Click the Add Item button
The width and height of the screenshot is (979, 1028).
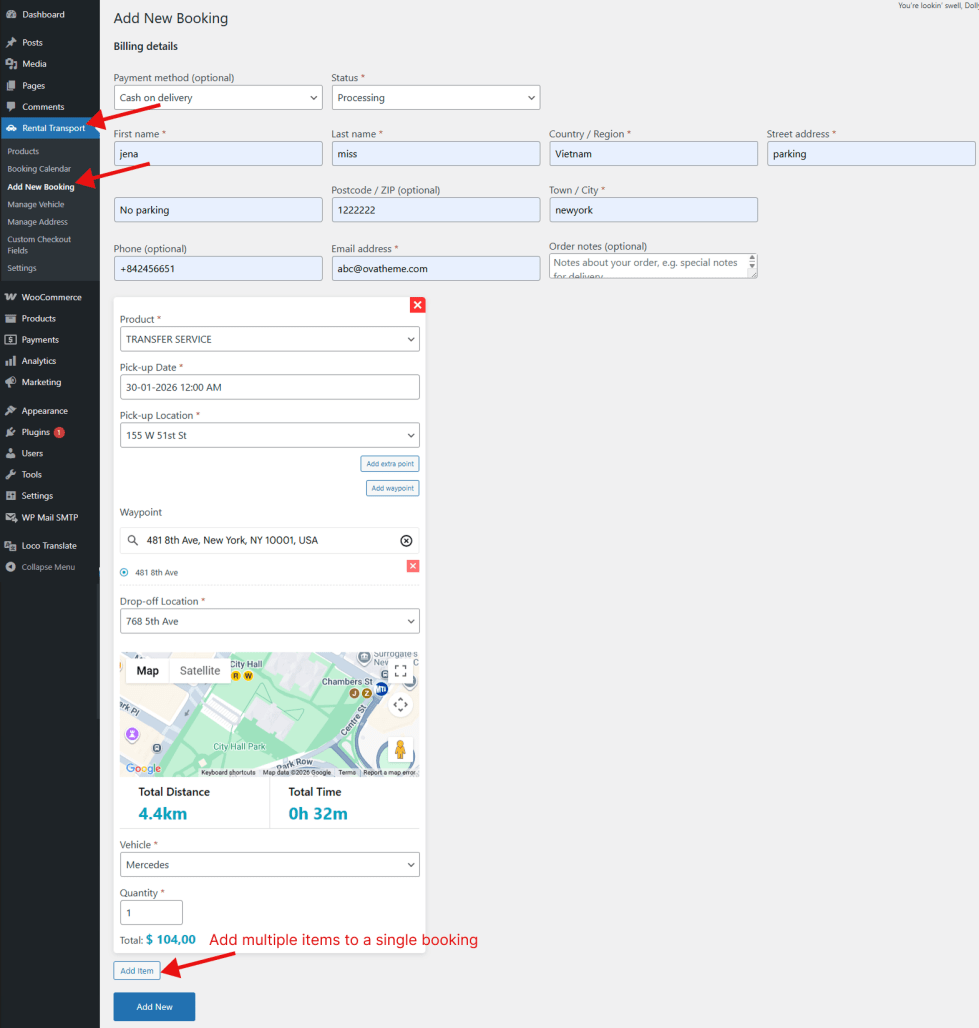coord(137,971)
